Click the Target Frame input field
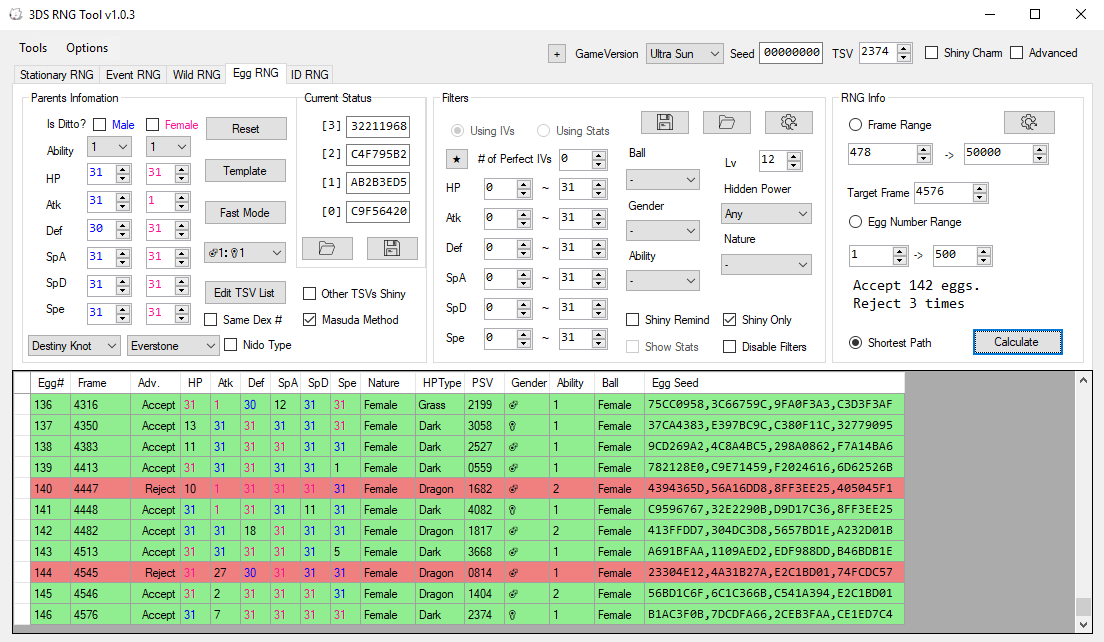Viewport: 1104px width, 642px height. [951, 192]
